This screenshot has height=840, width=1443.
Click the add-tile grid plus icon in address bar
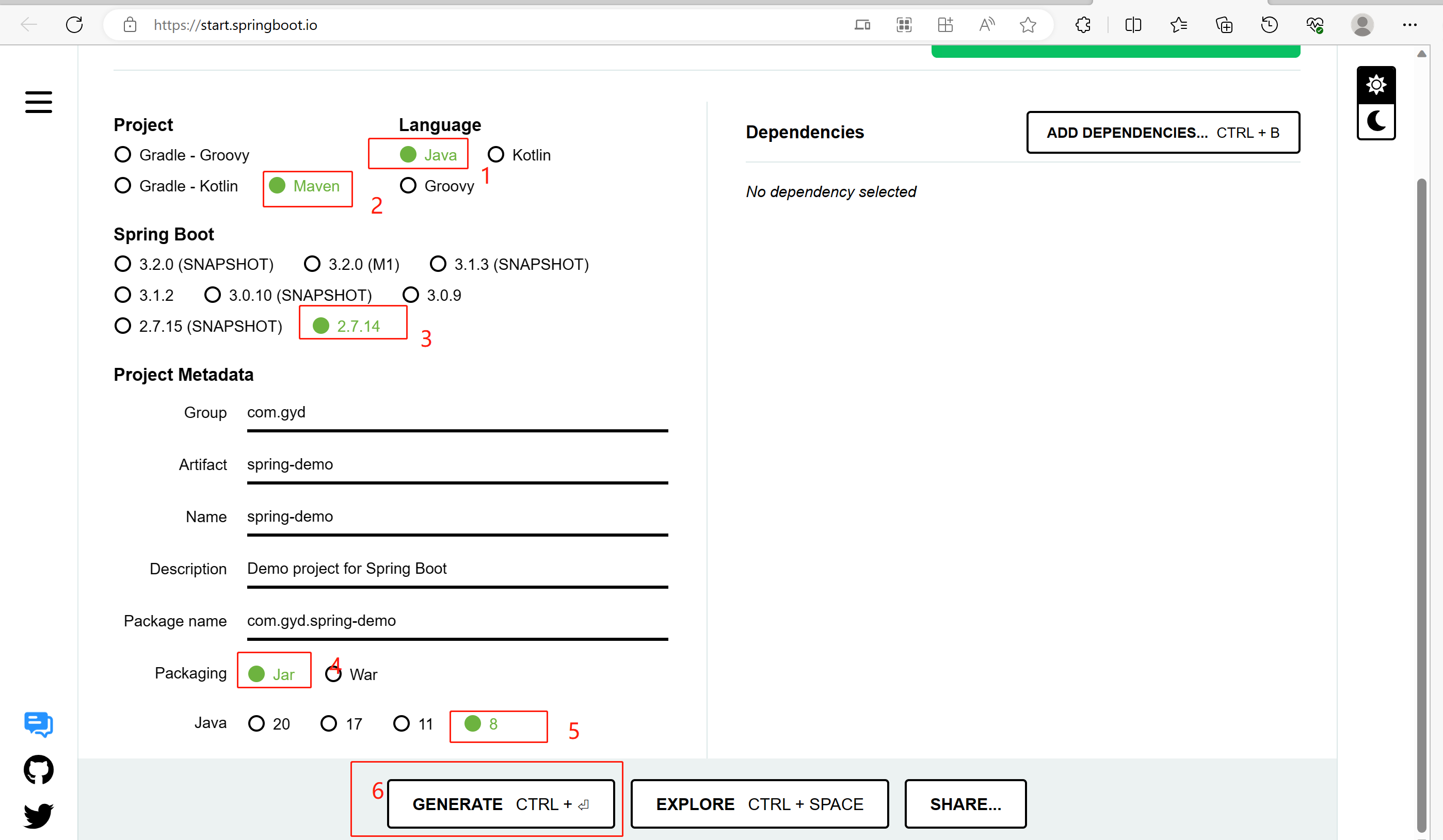[x=945, y=25]
